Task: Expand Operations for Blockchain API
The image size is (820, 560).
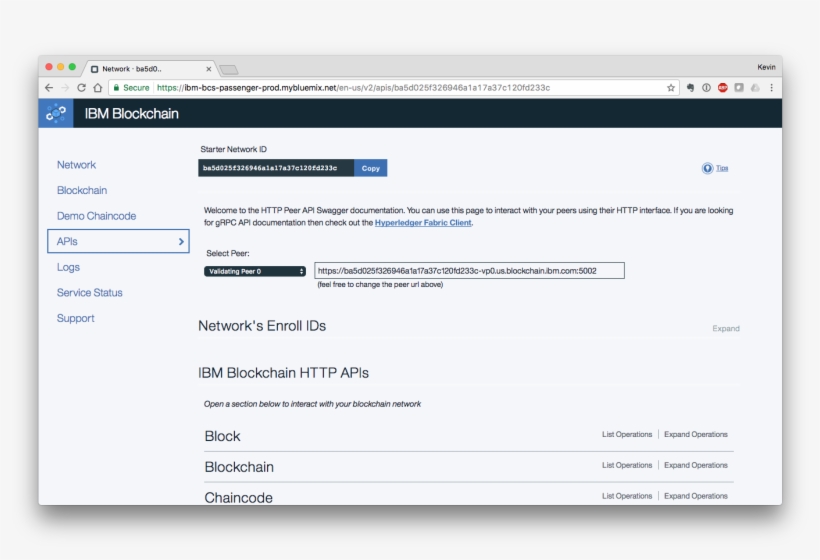Action: point(696,465)
